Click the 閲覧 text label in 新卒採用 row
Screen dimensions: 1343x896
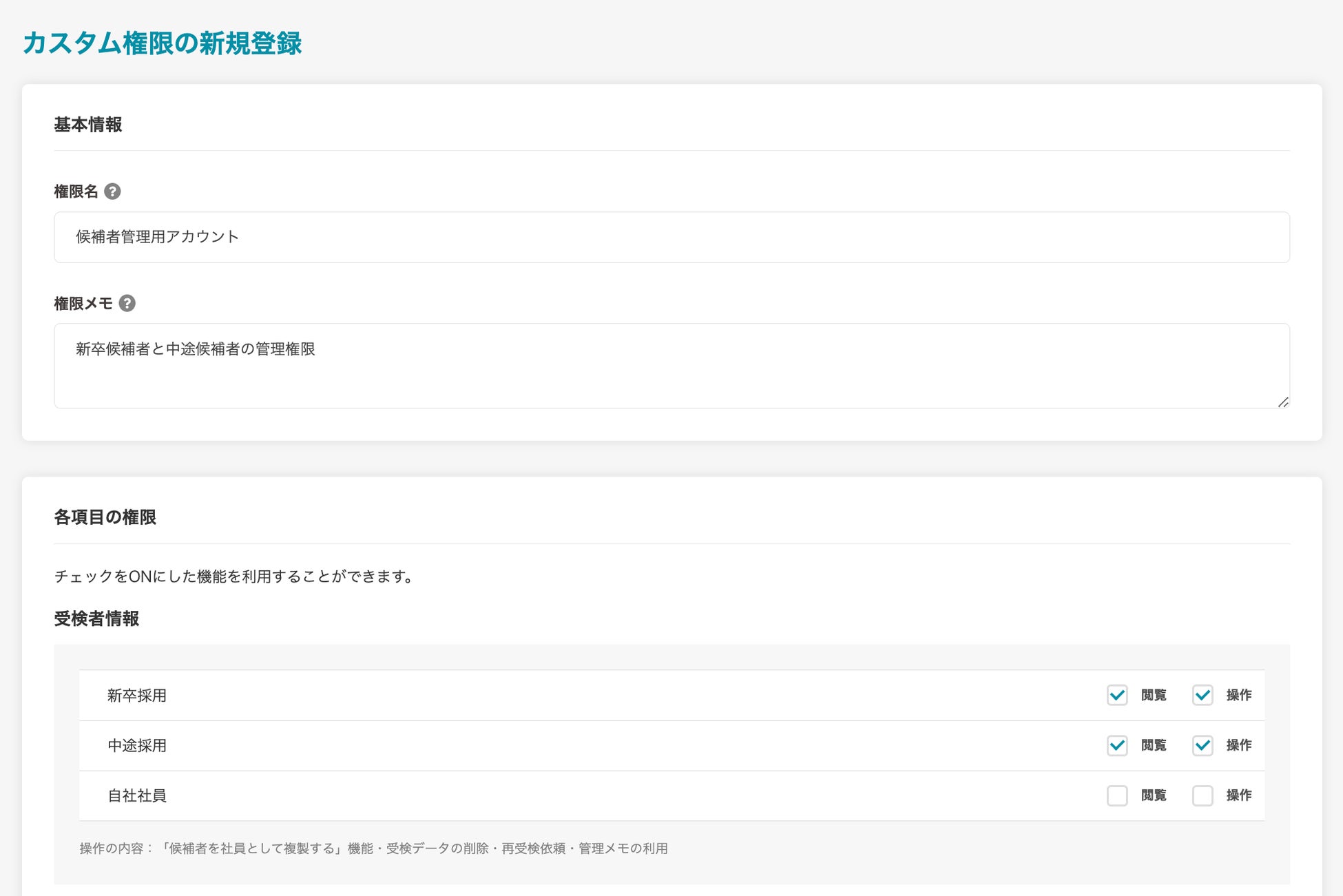click(1154, 695)
